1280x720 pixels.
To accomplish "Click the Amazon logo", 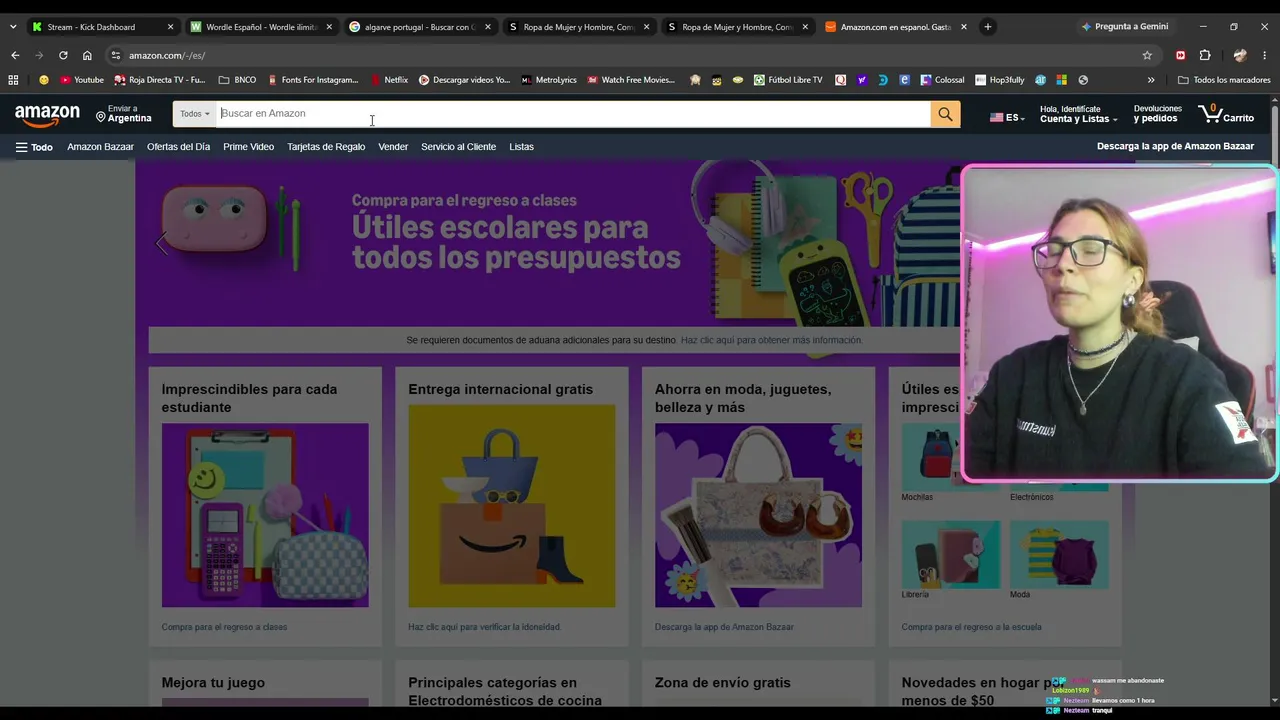I will click(x=47, y=115).
